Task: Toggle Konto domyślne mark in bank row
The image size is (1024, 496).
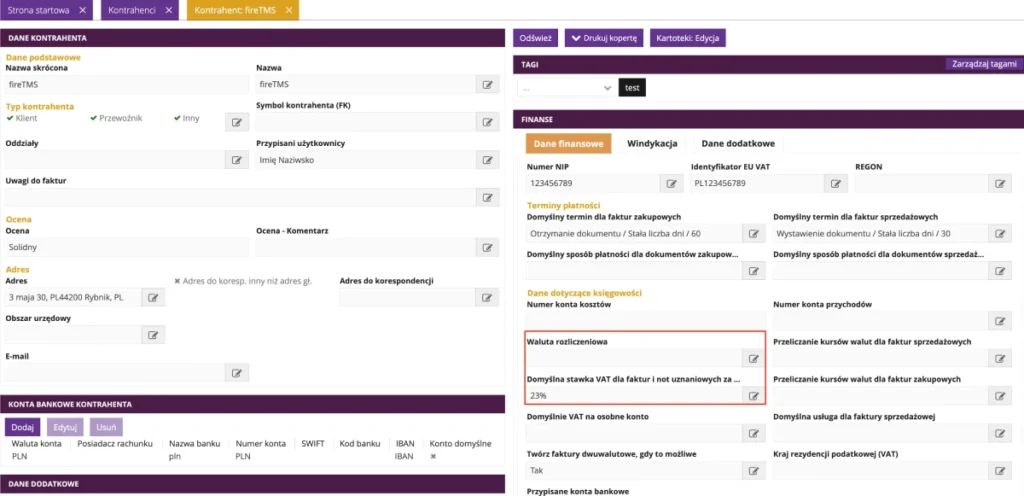Action: coord(433,456)
